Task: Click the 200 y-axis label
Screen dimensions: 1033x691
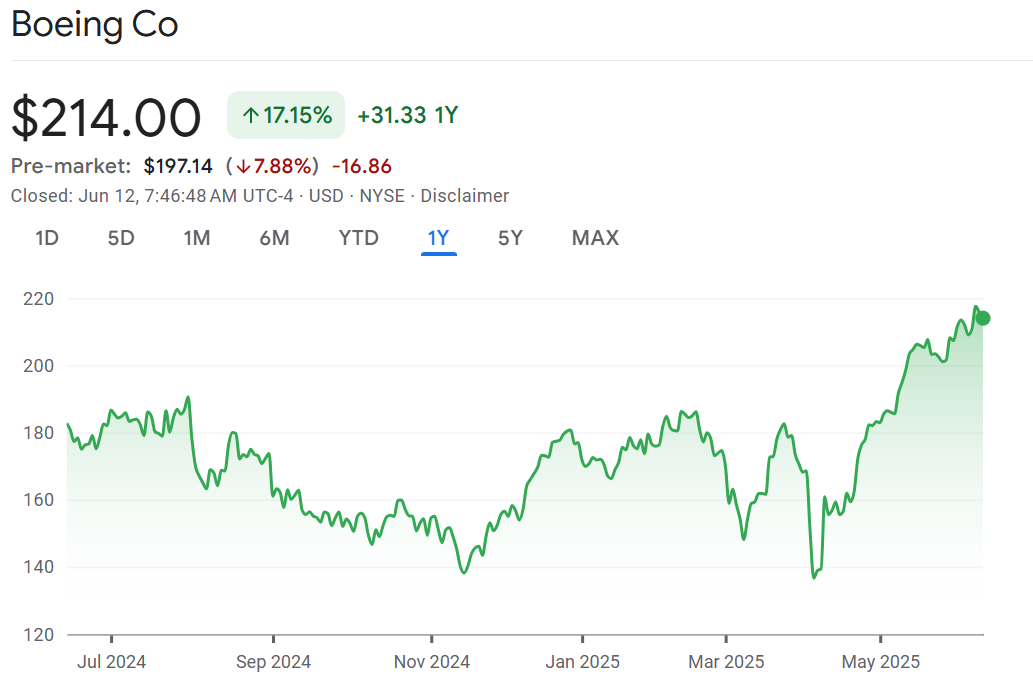Action: 38,366
